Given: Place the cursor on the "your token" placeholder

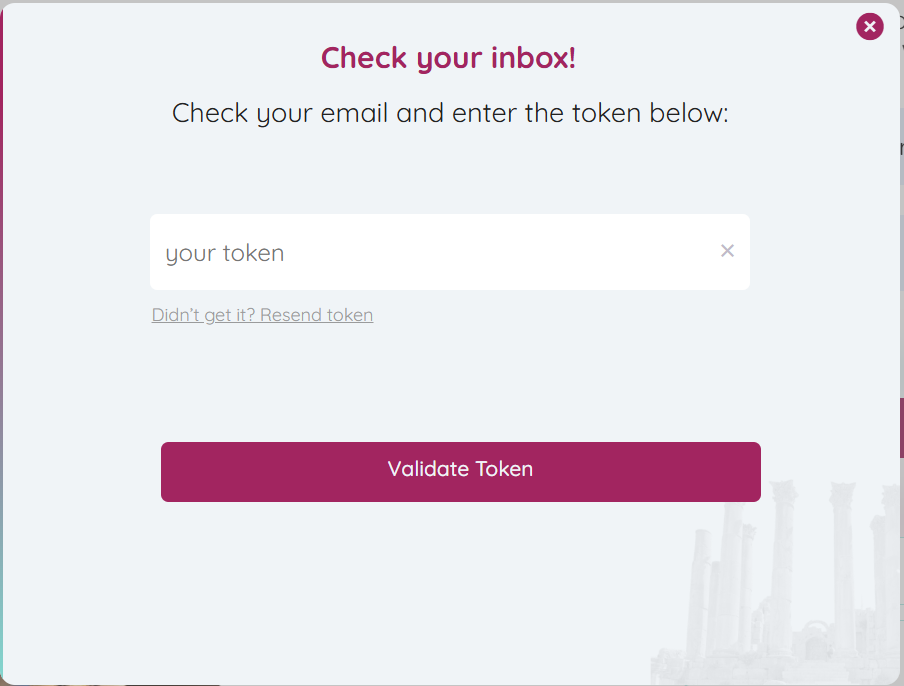Looking at the screenshot, I should pyautogui.click(x=225, y=253).
